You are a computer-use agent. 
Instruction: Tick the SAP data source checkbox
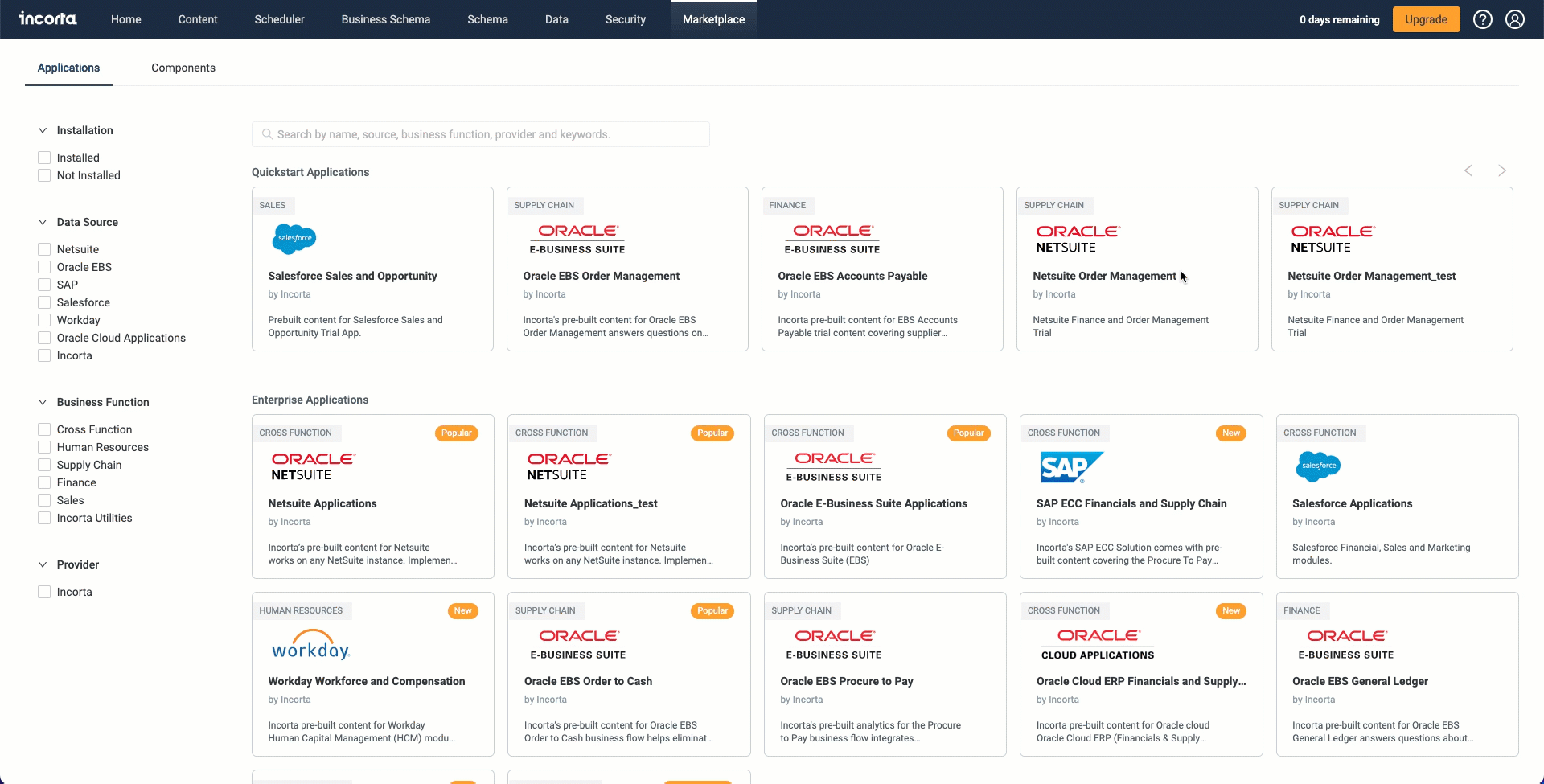[x=44, y=285]
